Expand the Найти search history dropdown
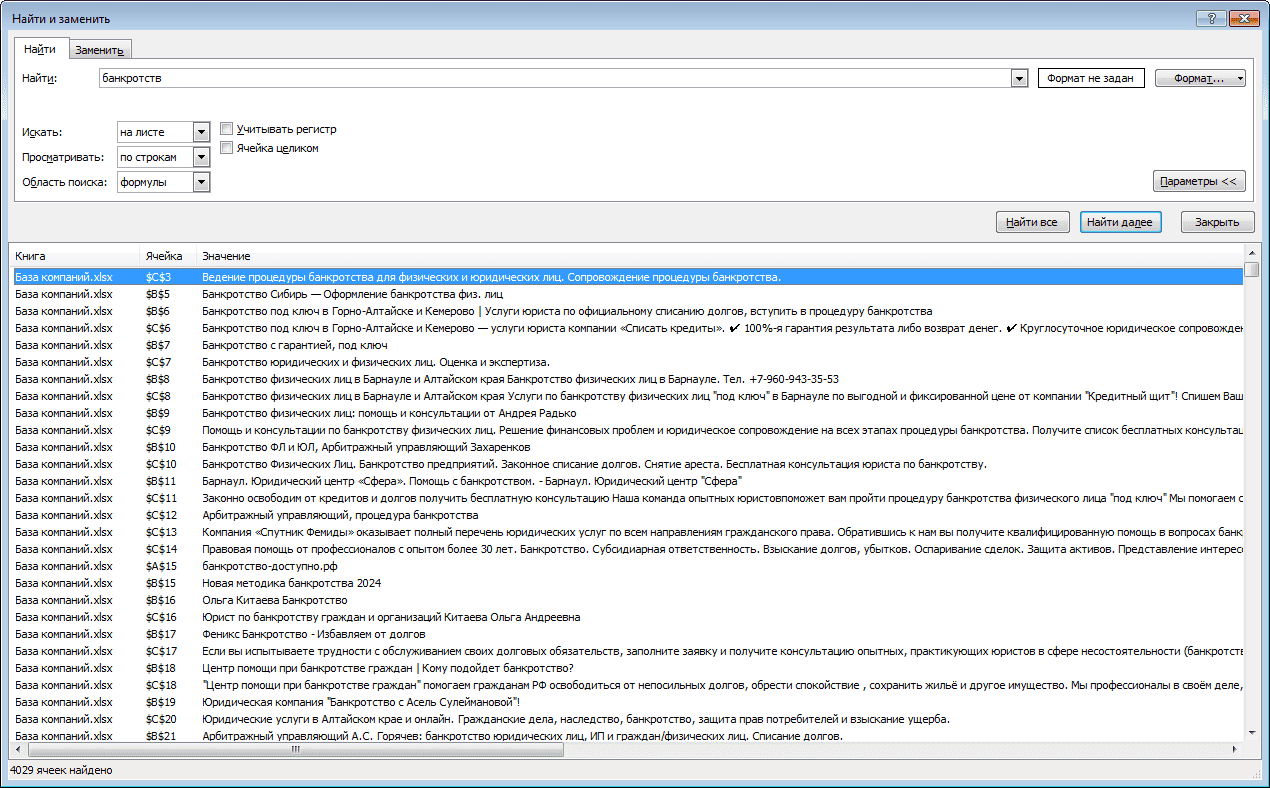Viewport: 1270px width, 788px height. (1019, 78)
